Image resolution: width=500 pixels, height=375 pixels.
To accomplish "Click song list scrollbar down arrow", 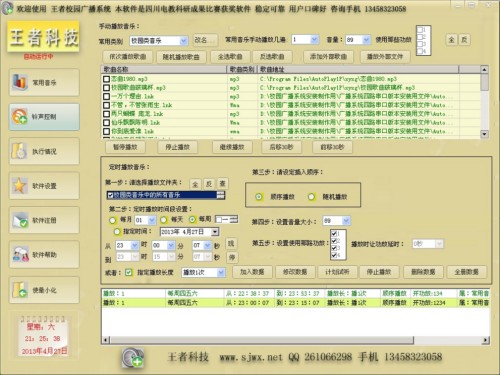I will (484, 134).
